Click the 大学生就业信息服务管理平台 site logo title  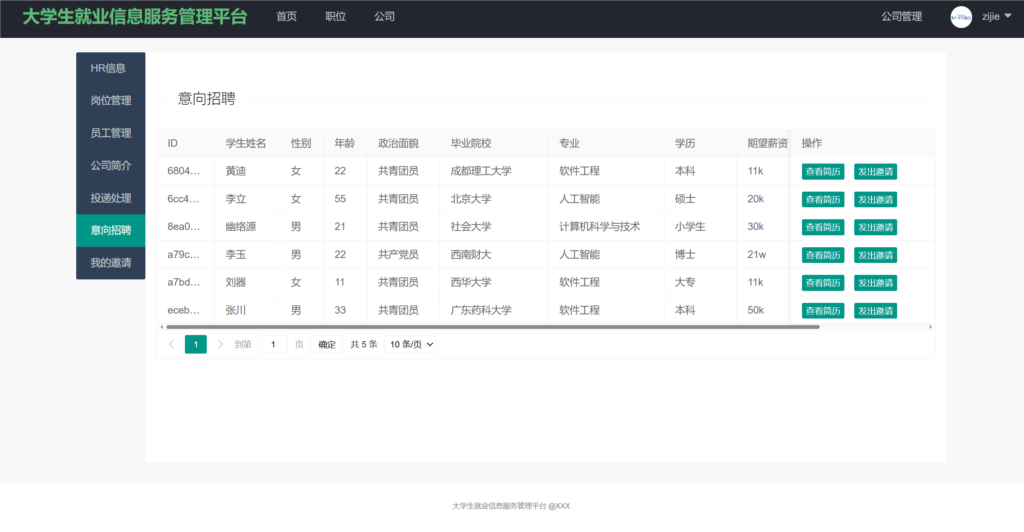pyautogui.click(x=134, y=17)
